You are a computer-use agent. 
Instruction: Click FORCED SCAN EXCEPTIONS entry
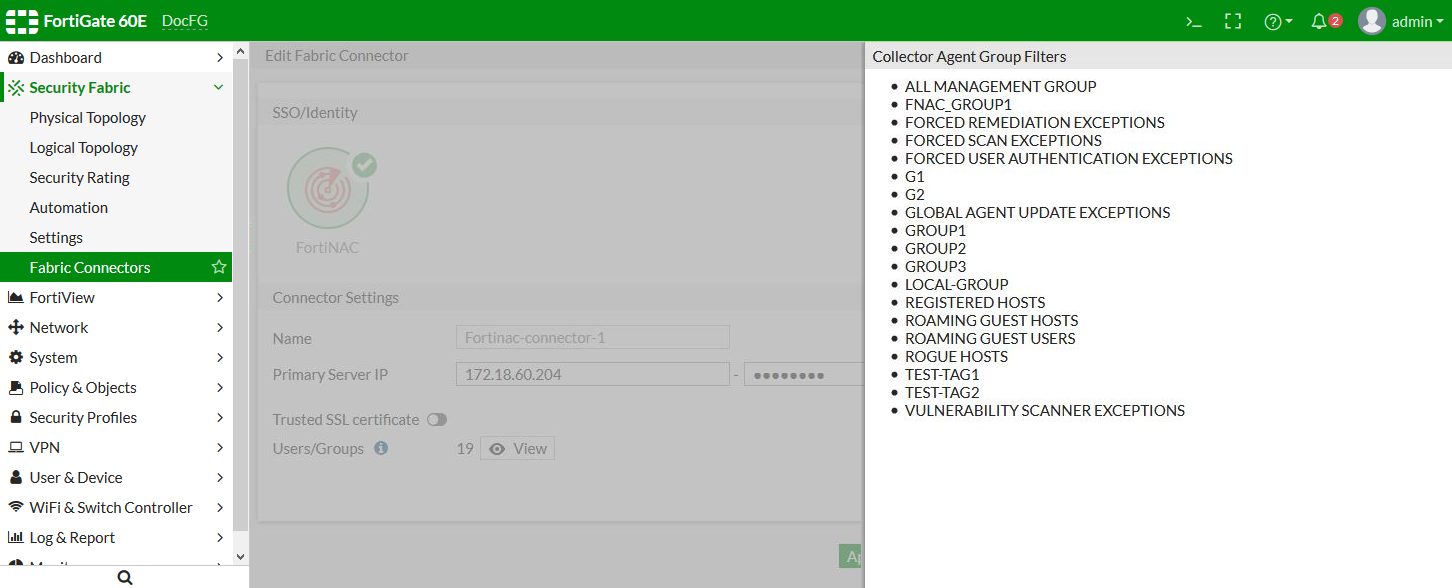pyautogui.click(x=1003, y=140)
